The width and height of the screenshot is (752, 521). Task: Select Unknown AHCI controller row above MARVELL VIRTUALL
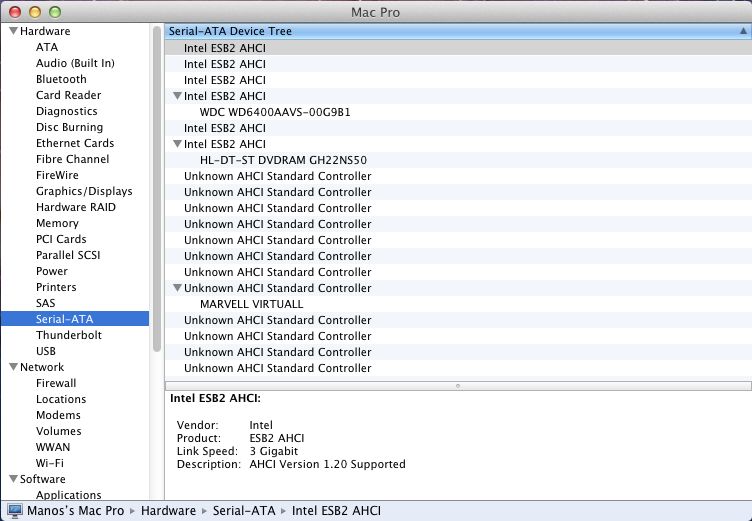(x=458, y=288)
